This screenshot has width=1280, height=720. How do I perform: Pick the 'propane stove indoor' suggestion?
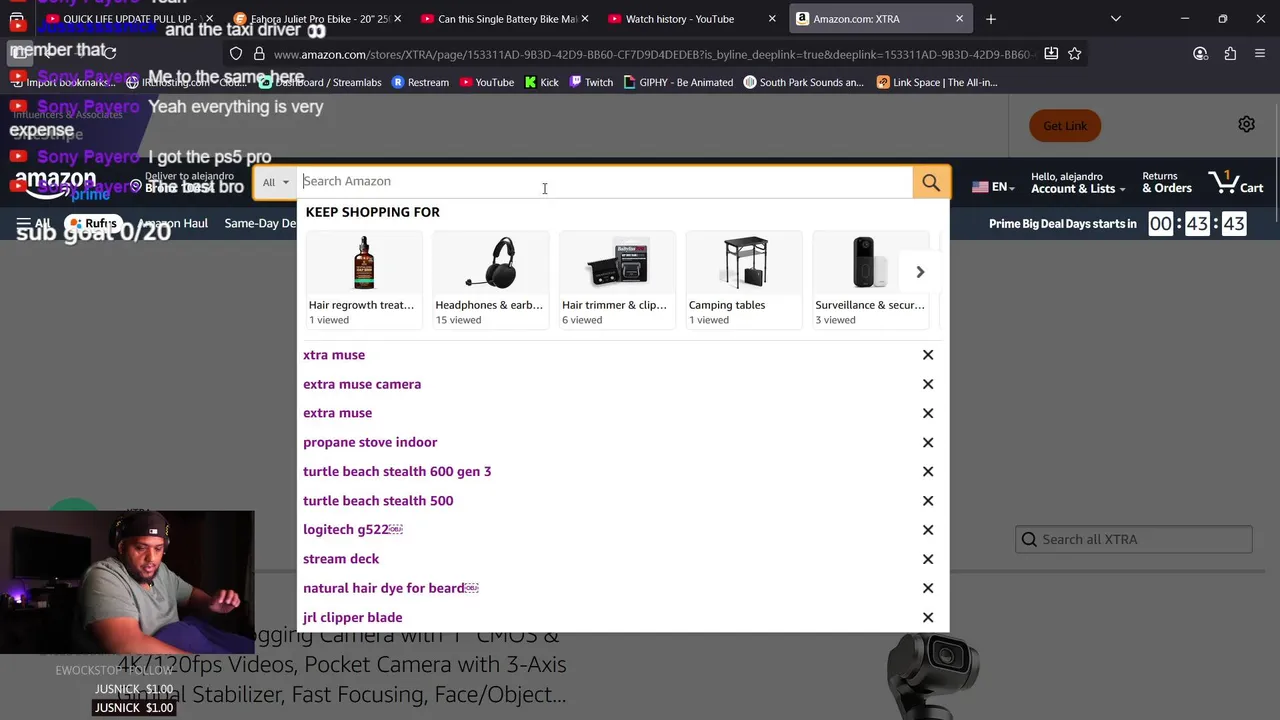pyautogui.click(x=370, y=442)
